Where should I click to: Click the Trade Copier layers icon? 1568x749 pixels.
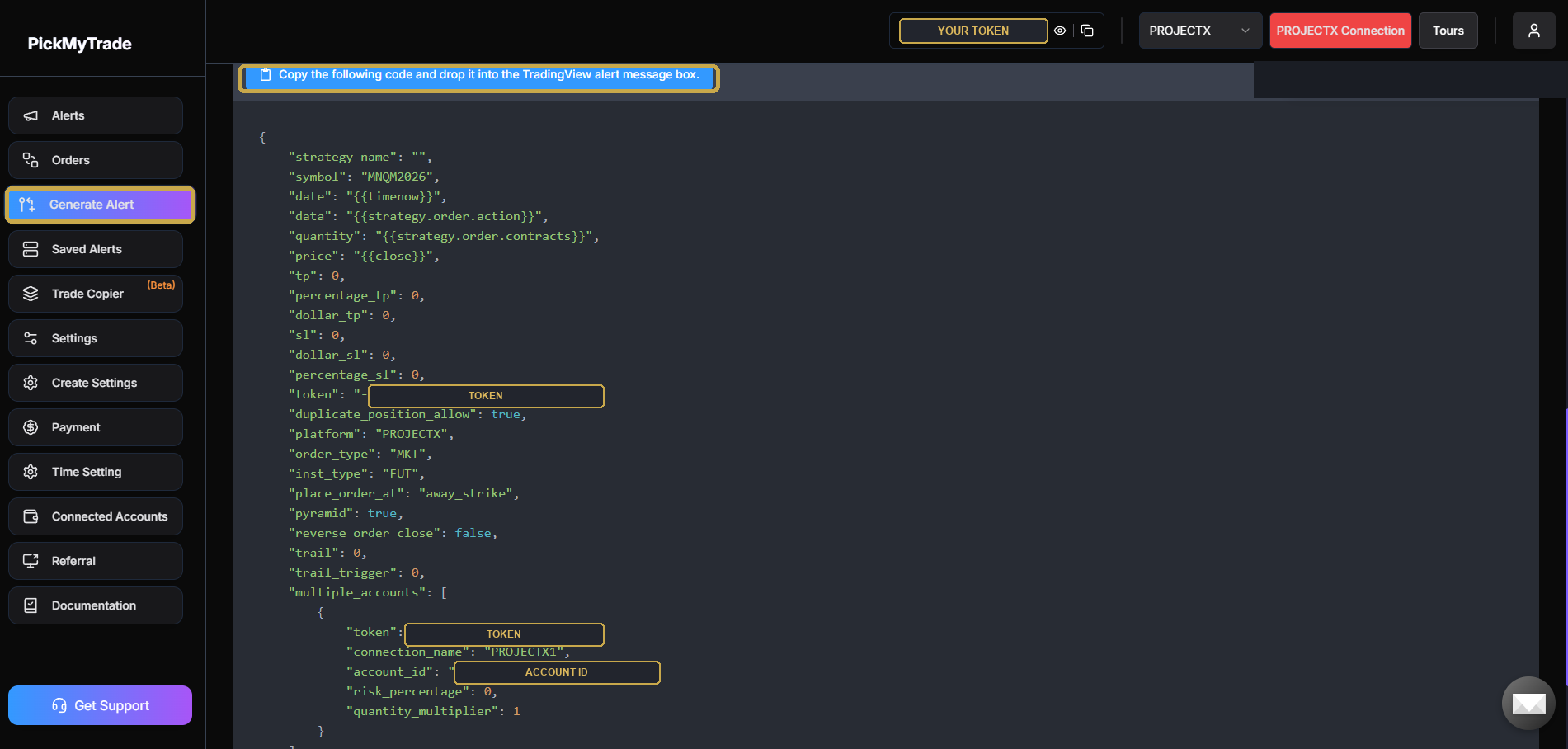pos(31,294)
